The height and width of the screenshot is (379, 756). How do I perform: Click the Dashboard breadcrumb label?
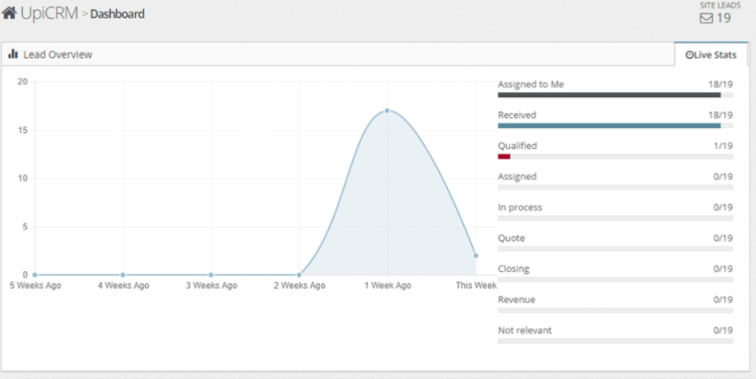pos(117,14)
